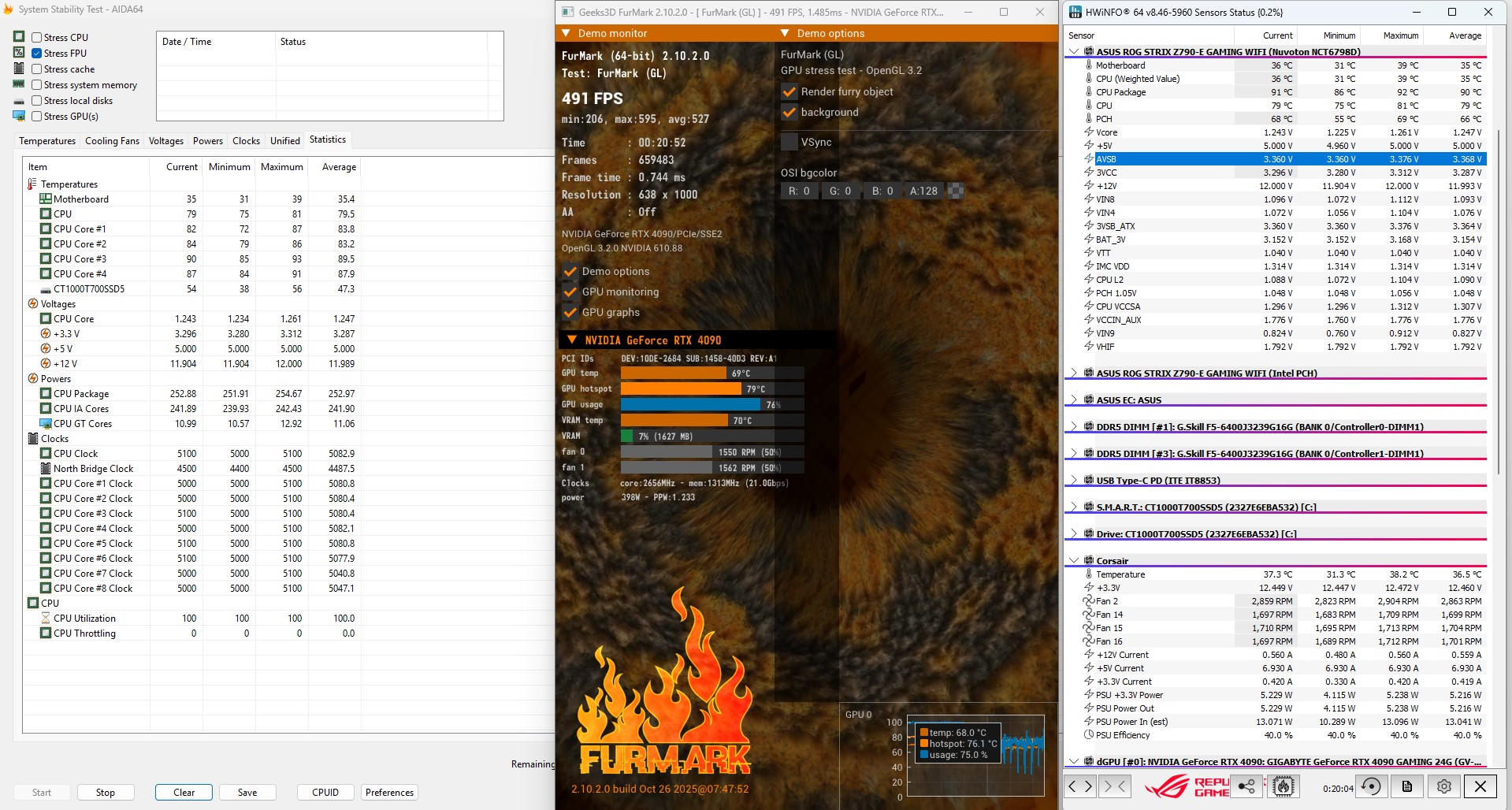The width and height of the screenshot is (1512, 810).
Task: Click the Motherboard temperature icon in HWiNFO
Action: coord(1089,65)
